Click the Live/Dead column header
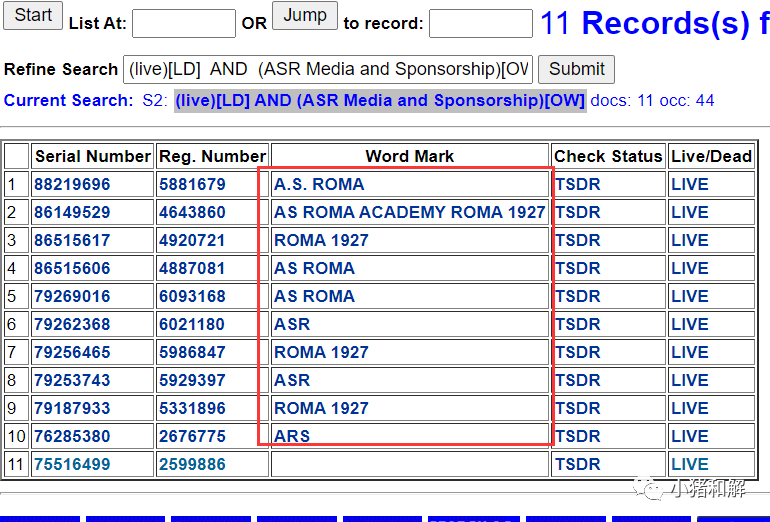This screenshot has height=522, width=770. [x=712, y=156]
